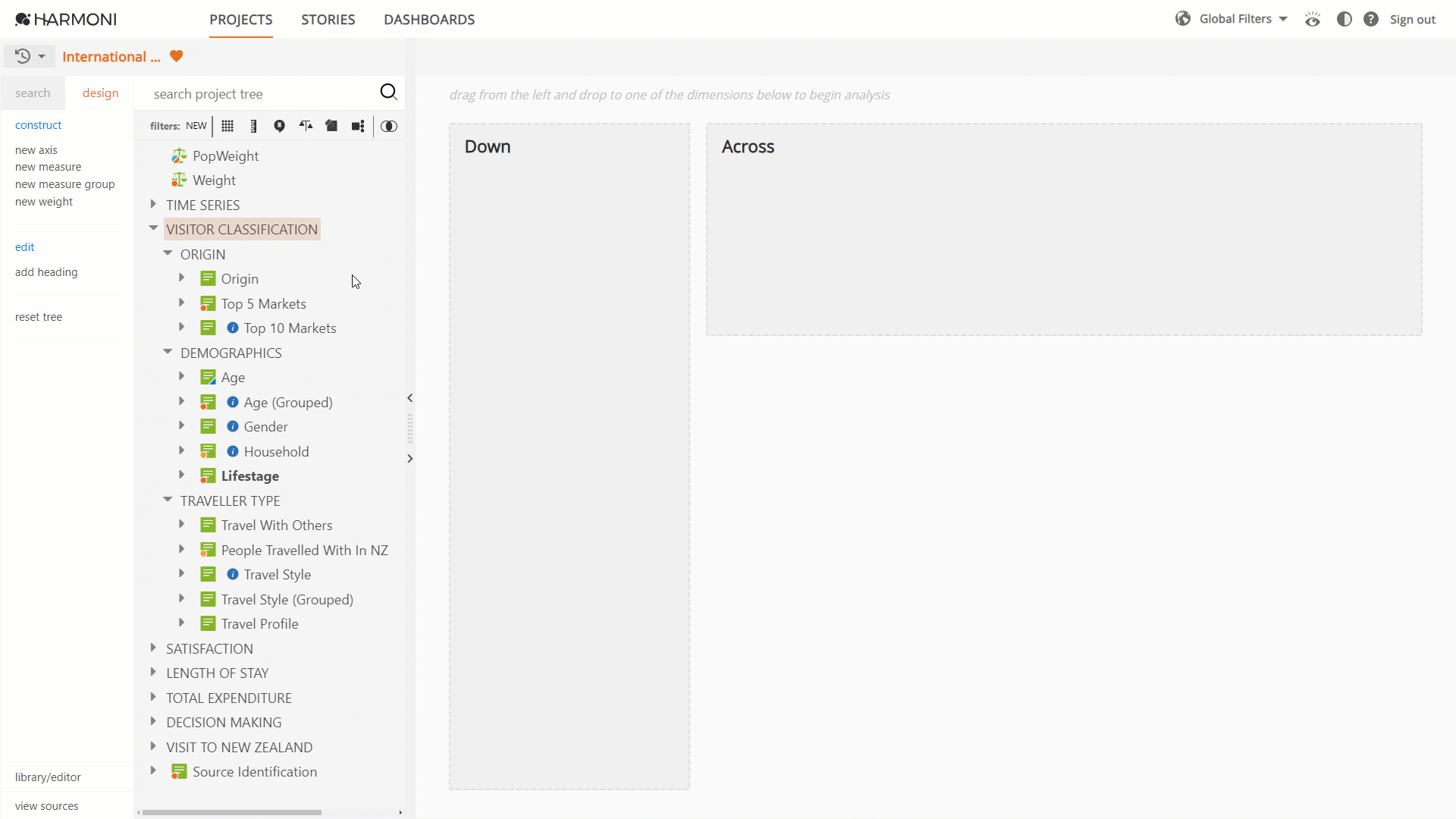Image resolution: width=1456 pixels, height=819 pixels.
Task: Expand the Travel With Others arrow
Action: tap(181, 524)
